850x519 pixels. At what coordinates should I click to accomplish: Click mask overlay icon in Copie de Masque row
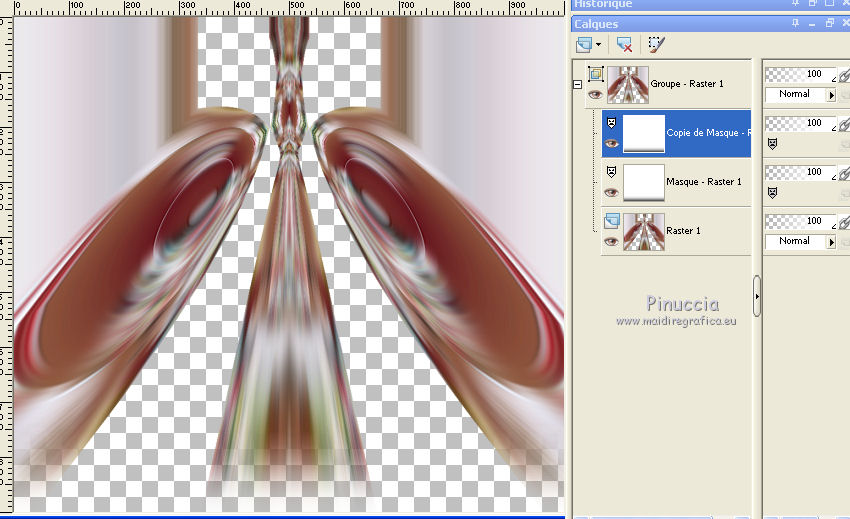[x=772, y=144]
